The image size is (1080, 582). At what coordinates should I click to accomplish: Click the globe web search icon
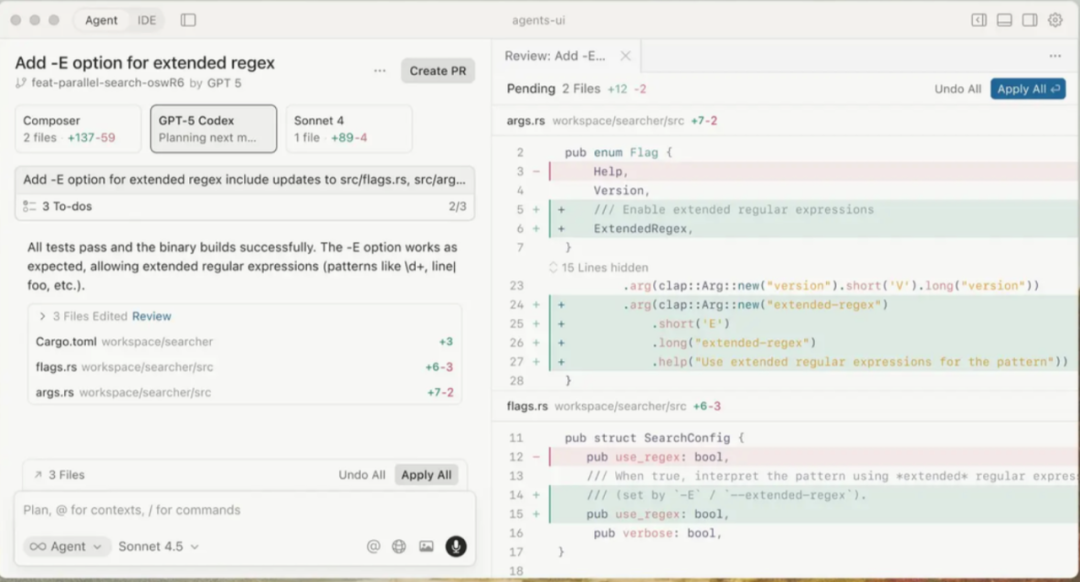(x=399, y=546)
